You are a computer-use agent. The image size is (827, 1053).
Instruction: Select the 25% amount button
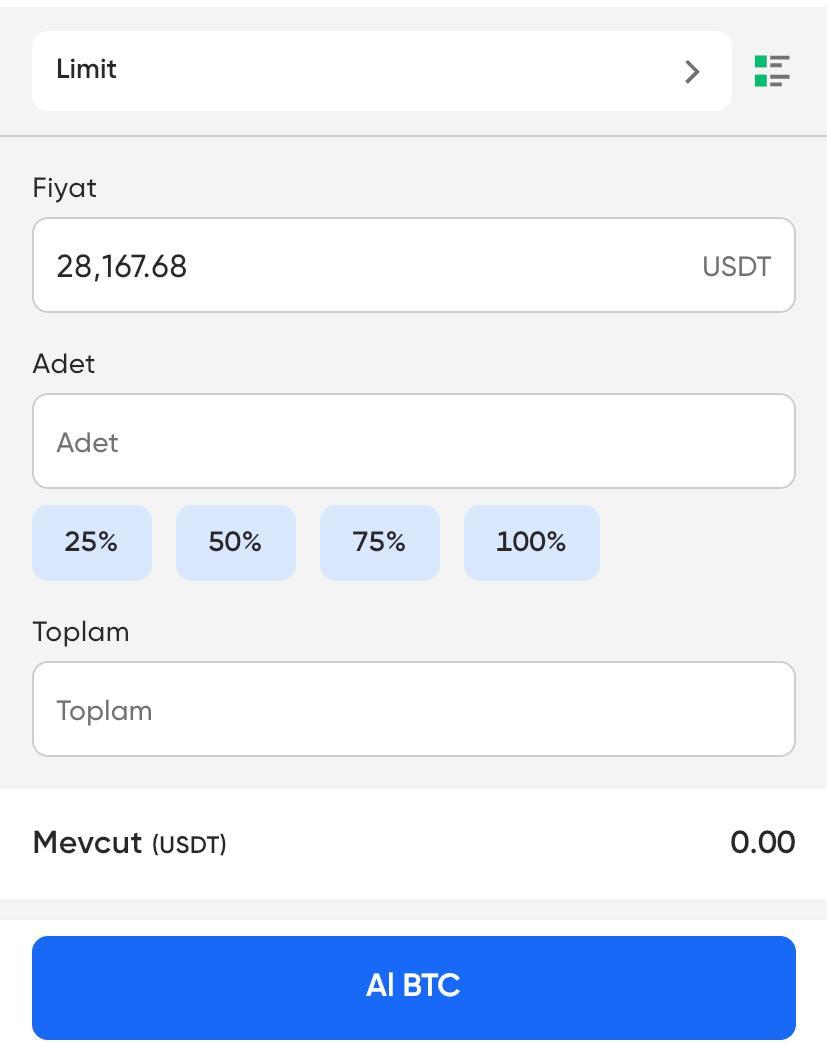pos(91,542)
